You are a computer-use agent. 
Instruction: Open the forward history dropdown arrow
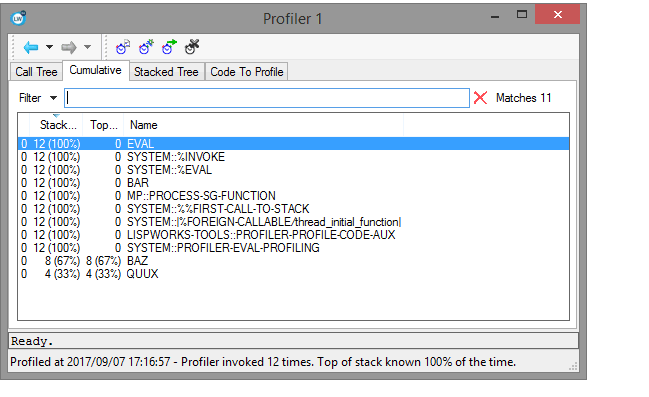point(87,47)
